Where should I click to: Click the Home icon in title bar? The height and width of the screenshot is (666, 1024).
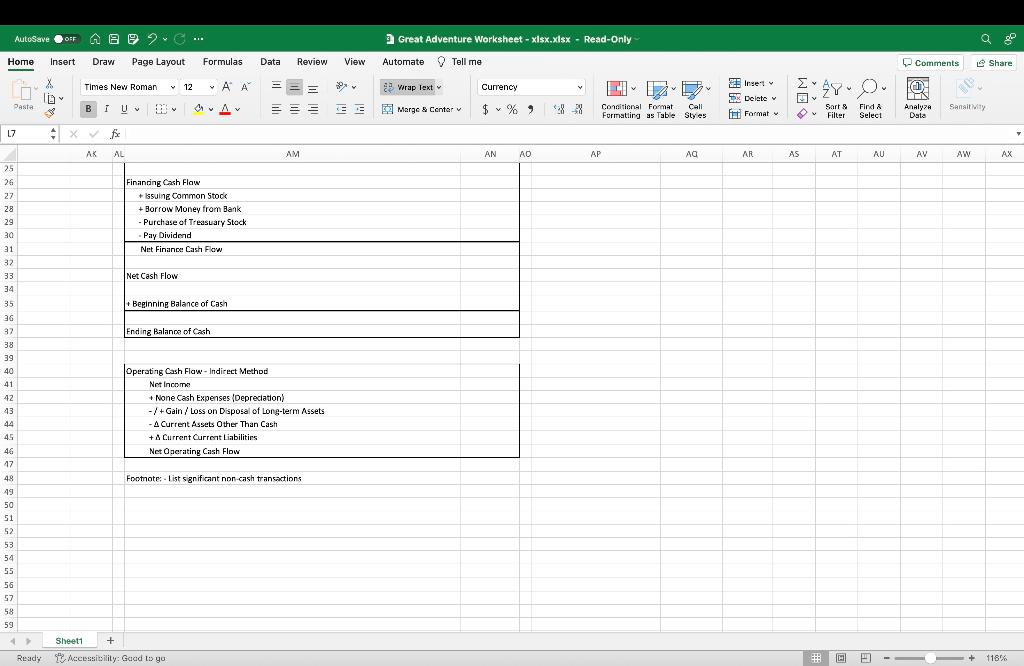tap(95, 39)
